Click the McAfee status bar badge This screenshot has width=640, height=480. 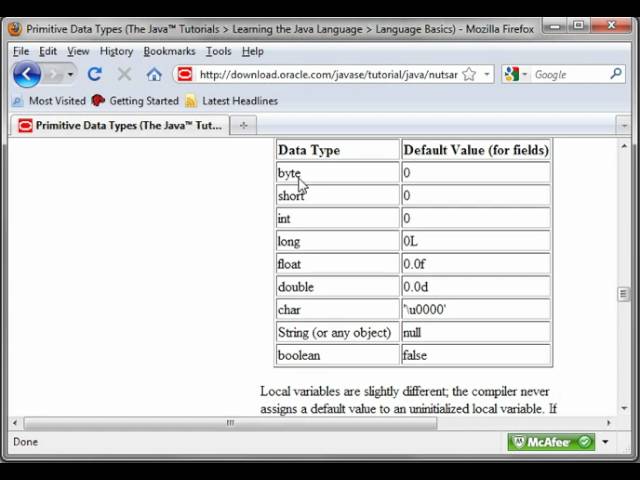(x=551, y=442)
